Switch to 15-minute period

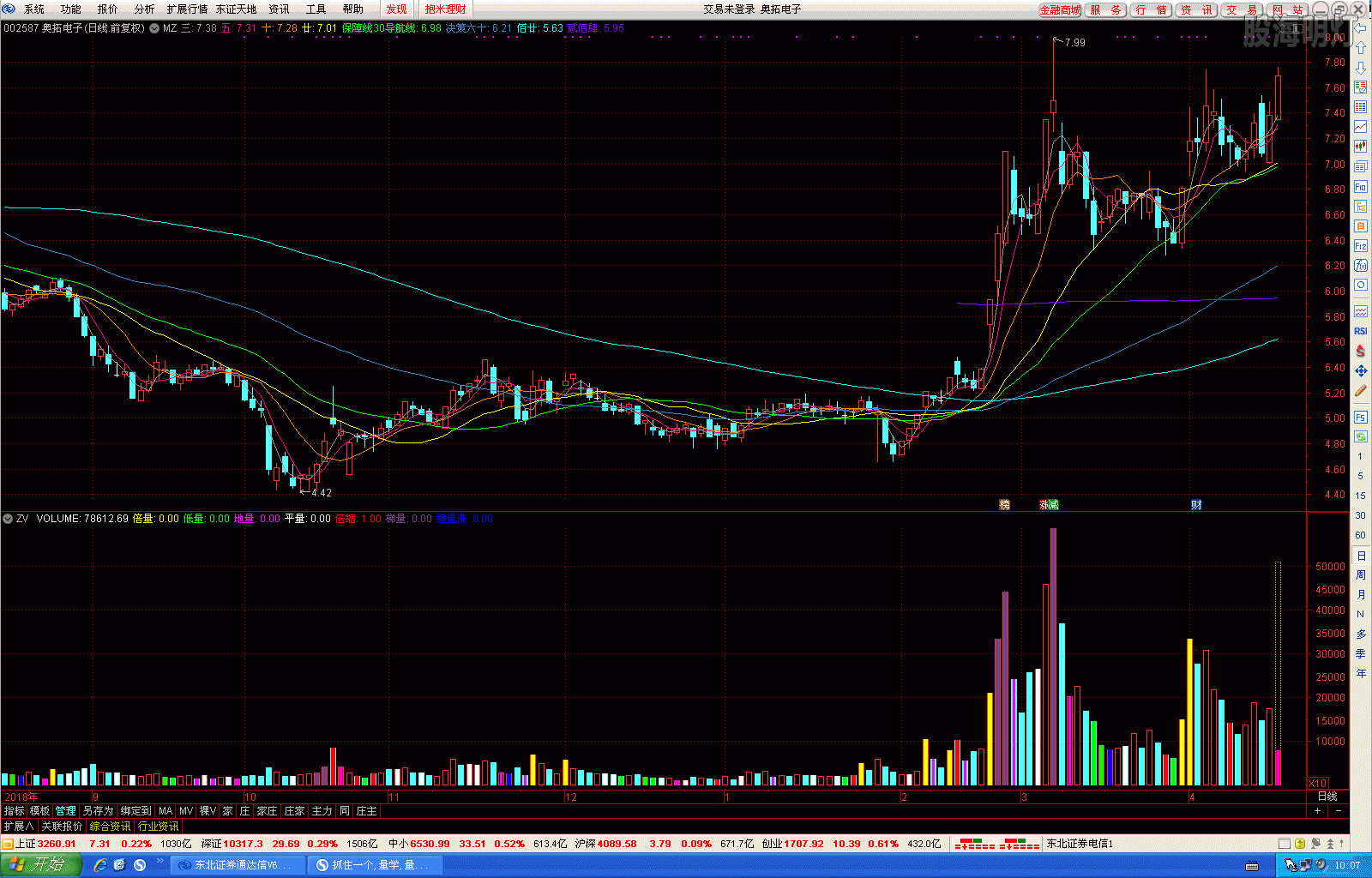pyautogui.click(x=1361, y=496)
